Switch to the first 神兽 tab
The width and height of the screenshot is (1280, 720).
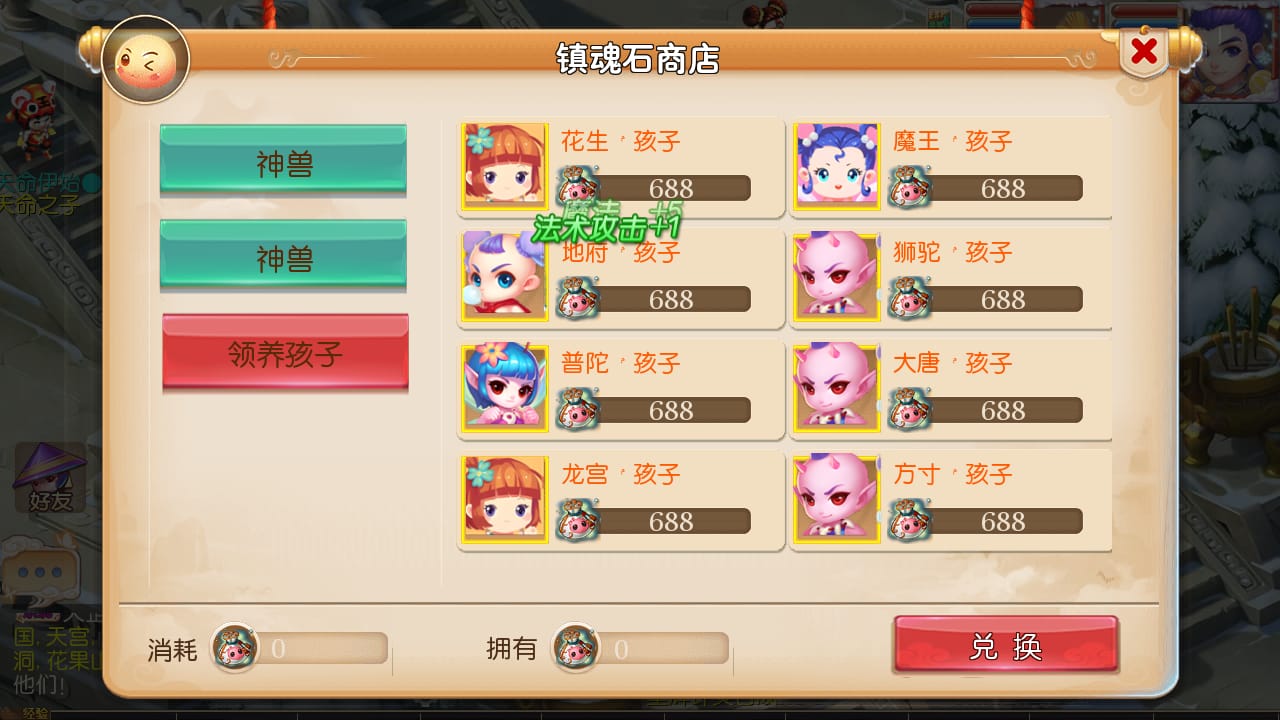(283, 160)
